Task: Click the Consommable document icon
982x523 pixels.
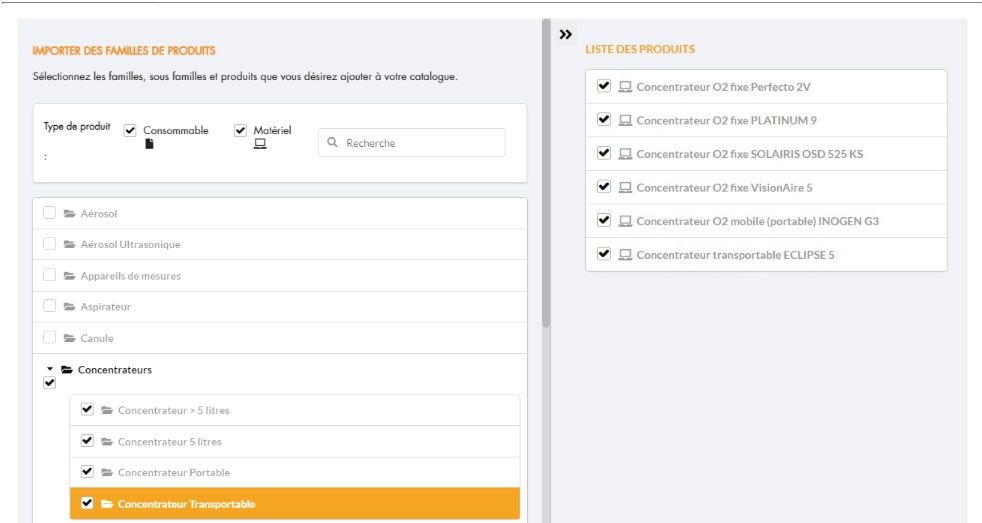Action: (x=149, y=144)
